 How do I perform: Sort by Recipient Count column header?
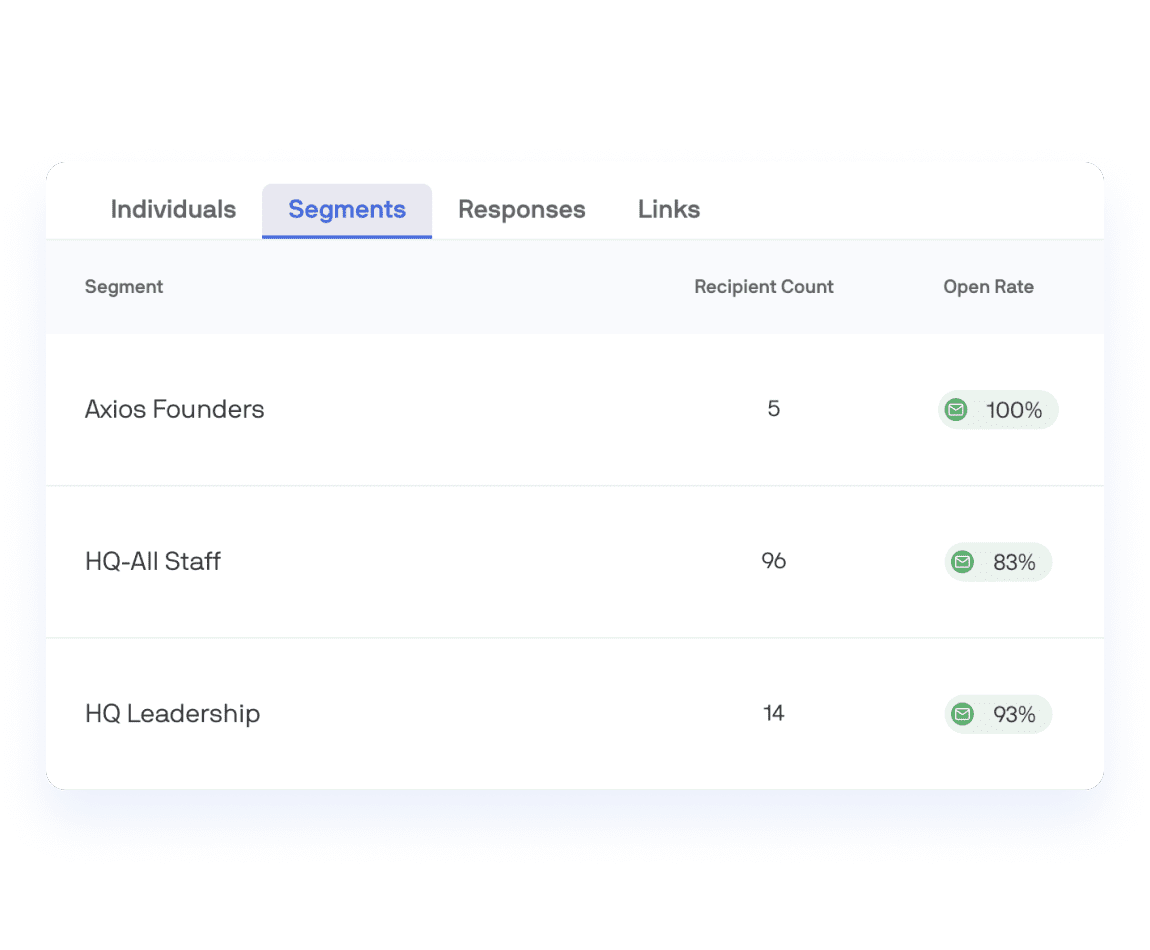(763, 287)
